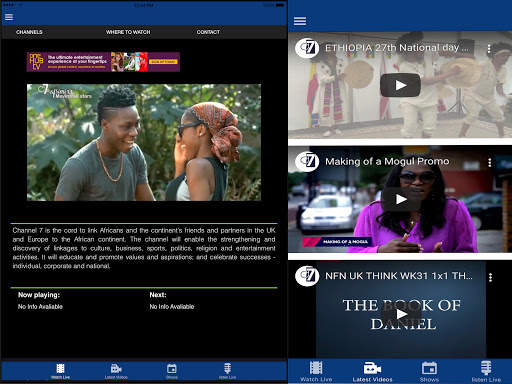
Task: Play the NFN UK THINK WK31 video
Action: point(401,314)
